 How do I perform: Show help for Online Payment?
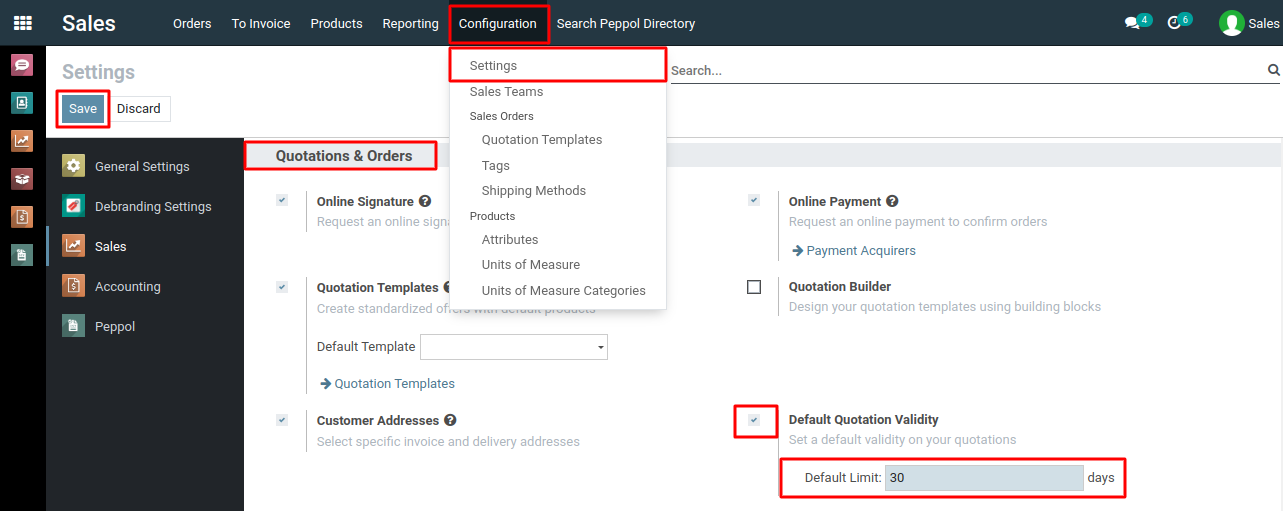click(892, 201)
